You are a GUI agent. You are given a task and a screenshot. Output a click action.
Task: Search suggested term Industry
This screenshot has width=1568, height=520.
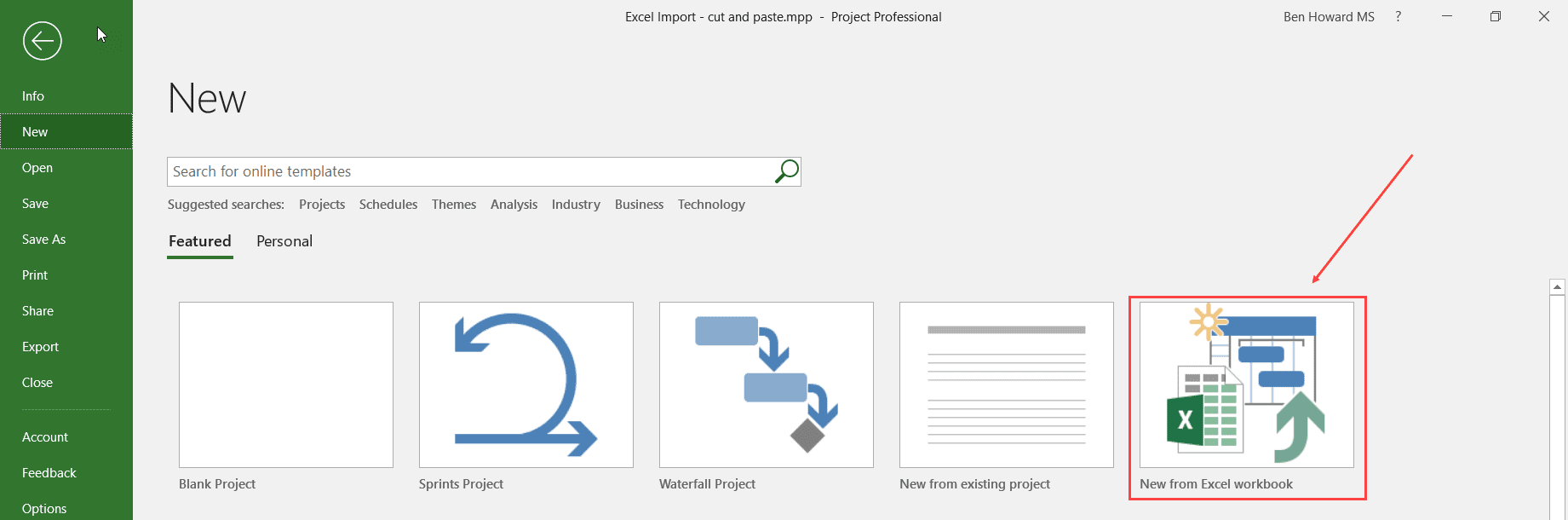576,204
